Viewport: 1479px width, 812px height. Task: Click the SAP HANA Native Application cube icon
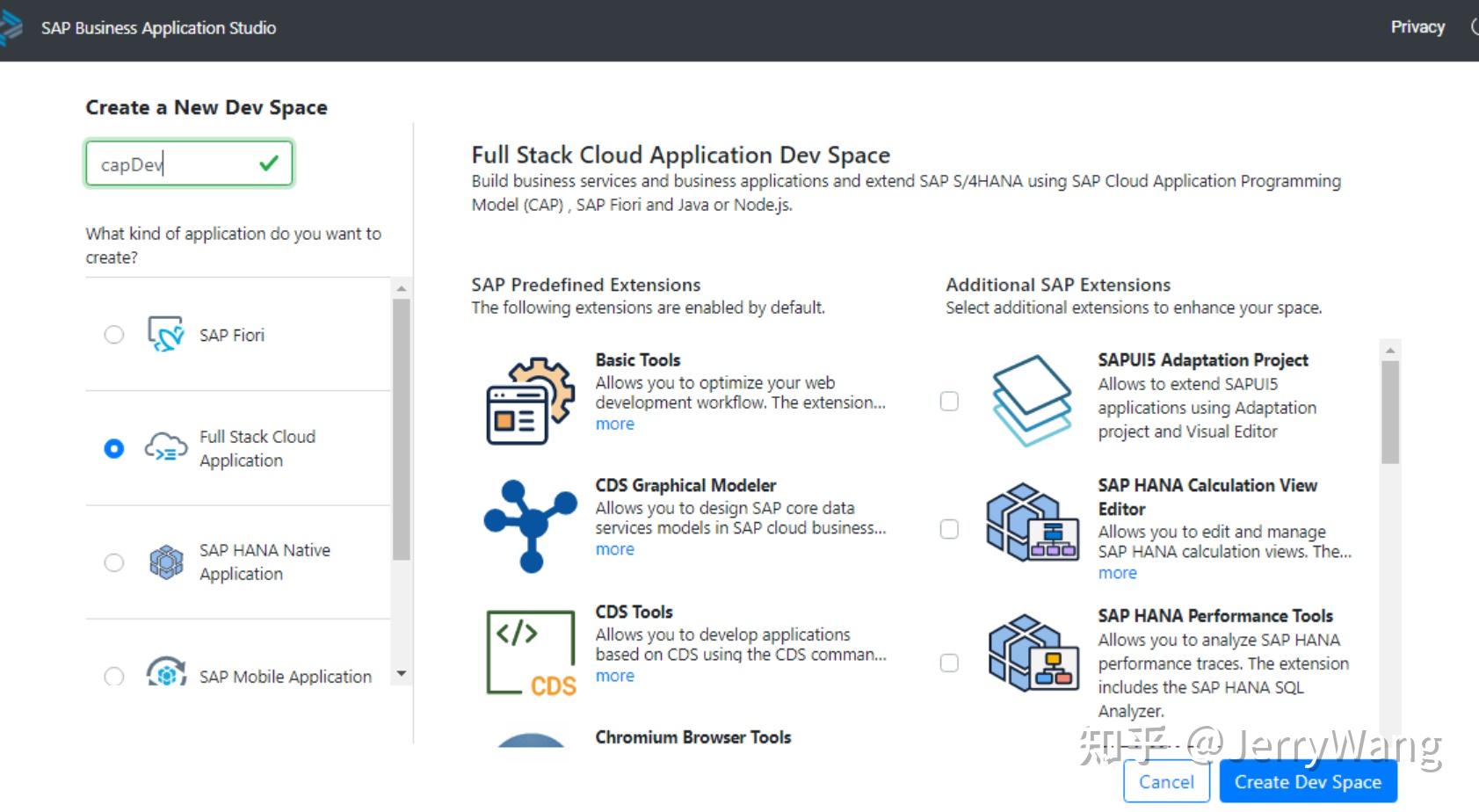coord(165,562)
